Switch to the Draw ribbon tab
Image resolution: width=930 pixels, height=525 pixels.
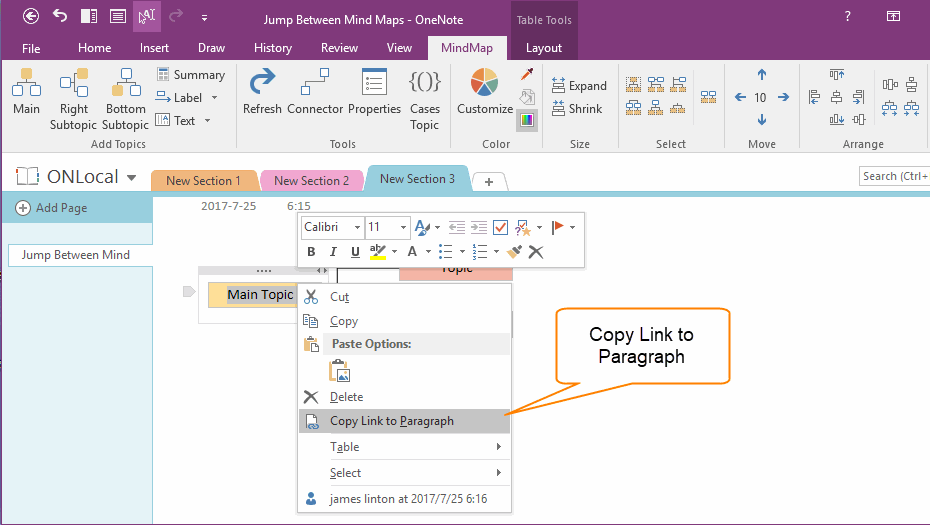point(211,48)
